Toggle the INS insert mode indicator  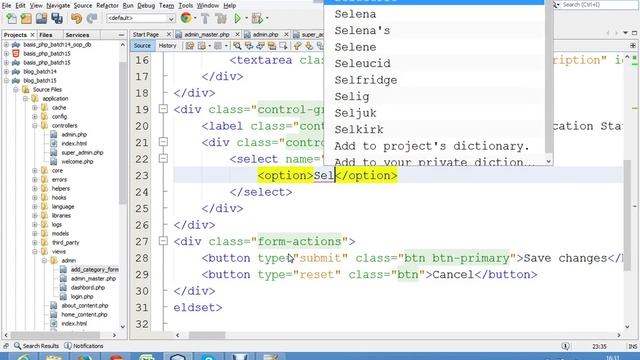pos(633,346)
